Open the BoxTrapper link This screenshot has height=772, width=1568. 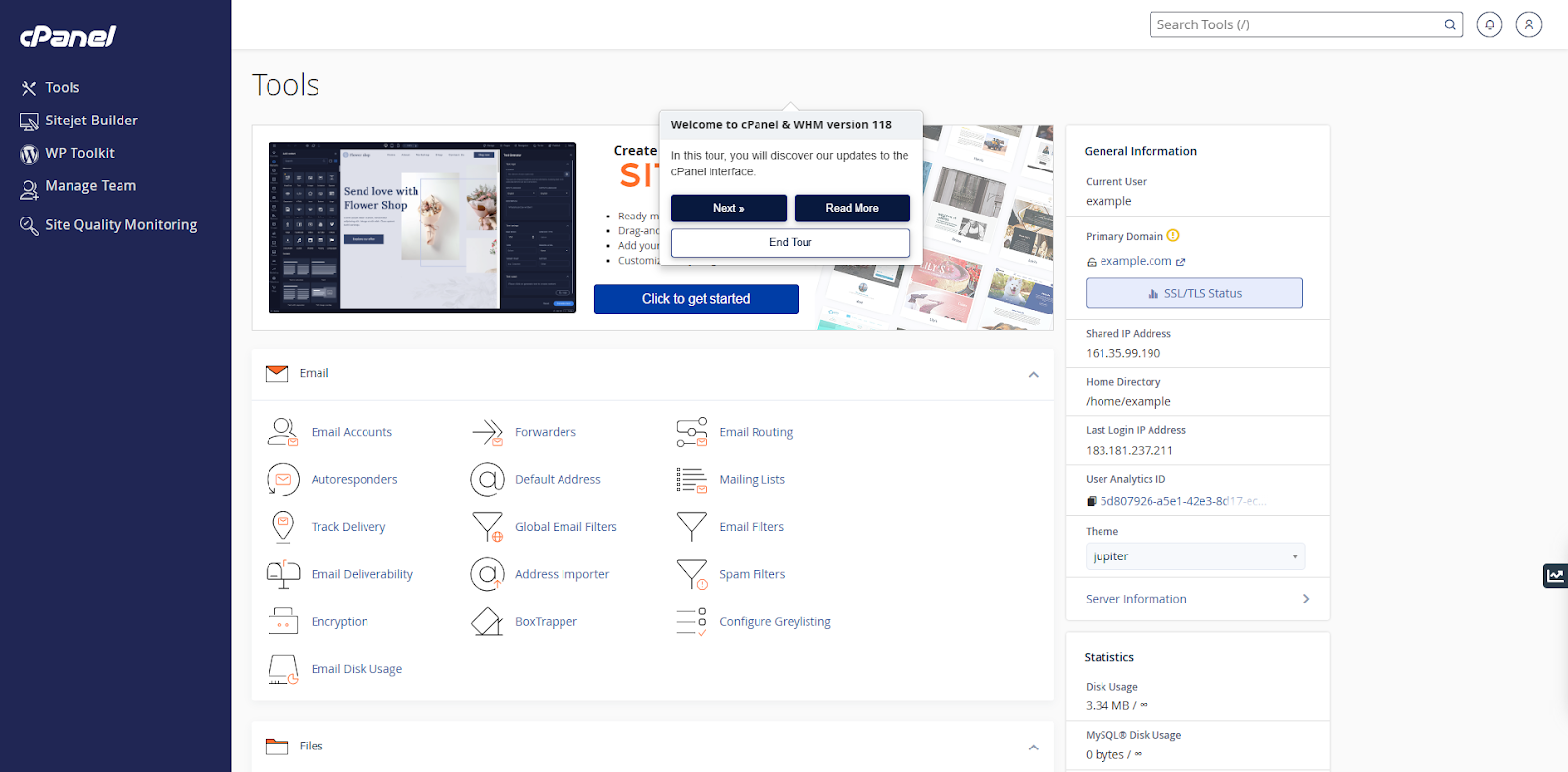tap(547, 622)
